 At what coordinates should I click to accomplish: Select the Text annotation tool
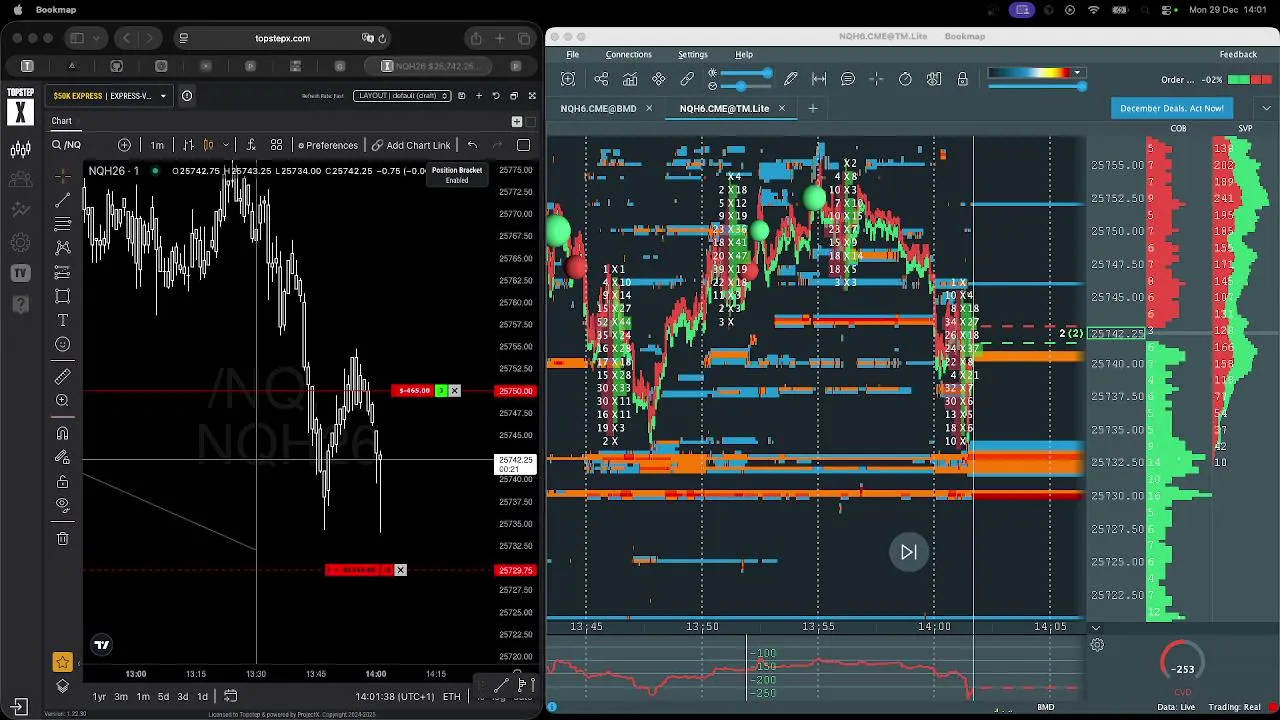62,320
